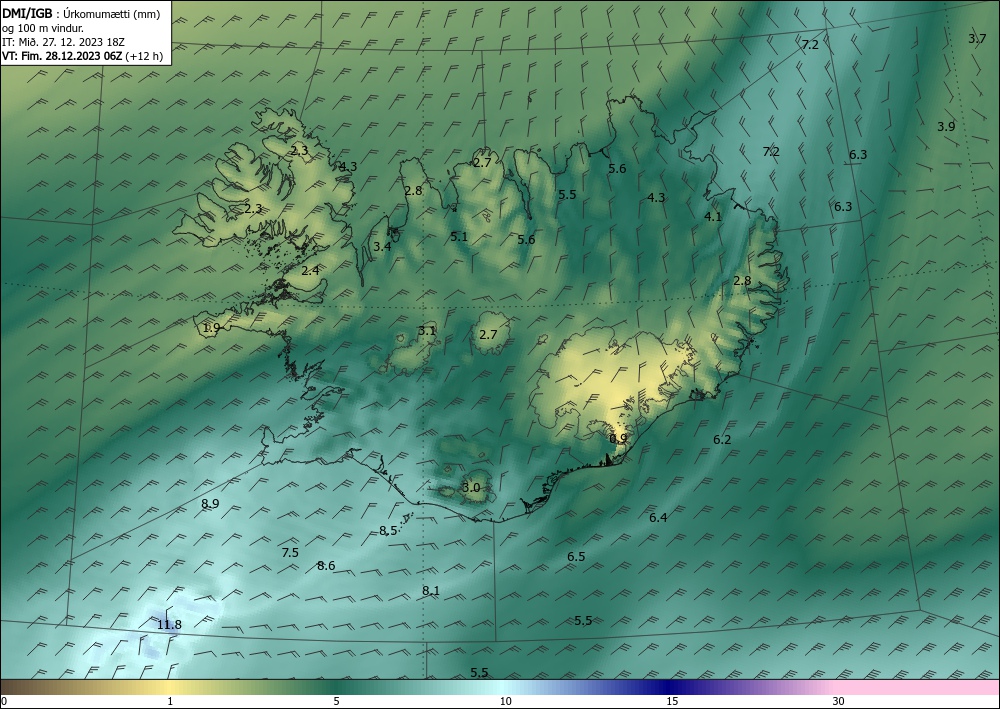Viewport: 1000px width, 709px height.
Task: Click the '30' tick on the colour scale
Action: [838, 701]
